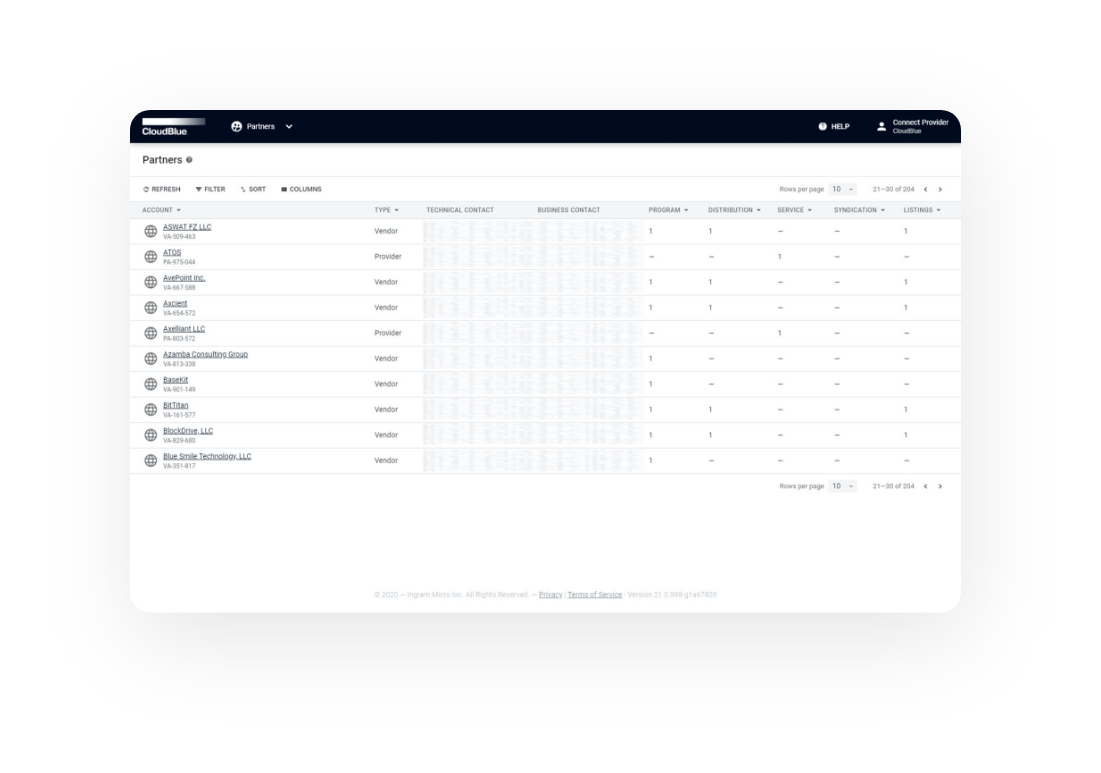Click the CloudBlue logo
This screenshot has width=1101, height=773.
[x=173, y=126]
